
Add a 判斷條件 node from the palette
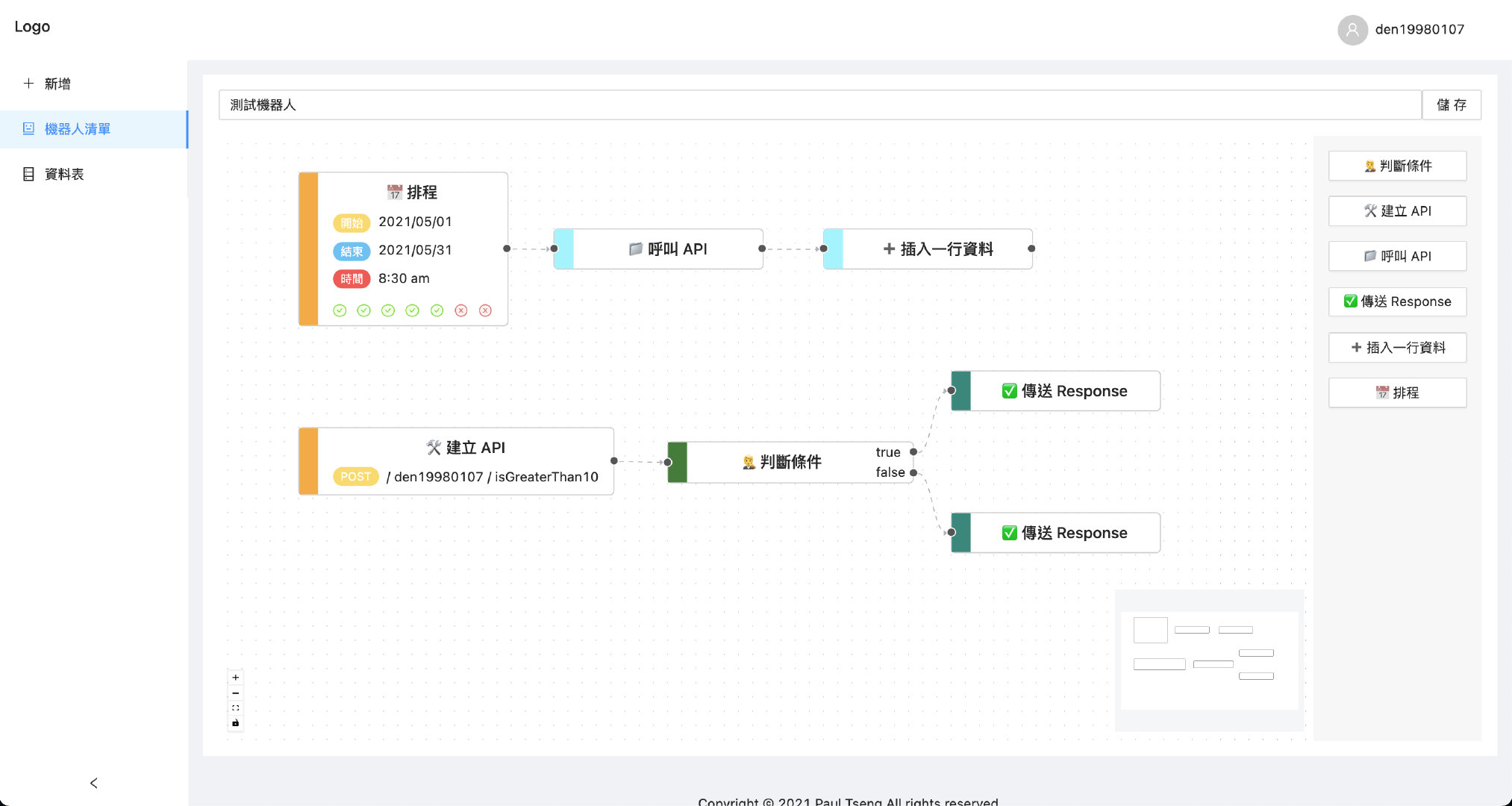[1397, 166]
